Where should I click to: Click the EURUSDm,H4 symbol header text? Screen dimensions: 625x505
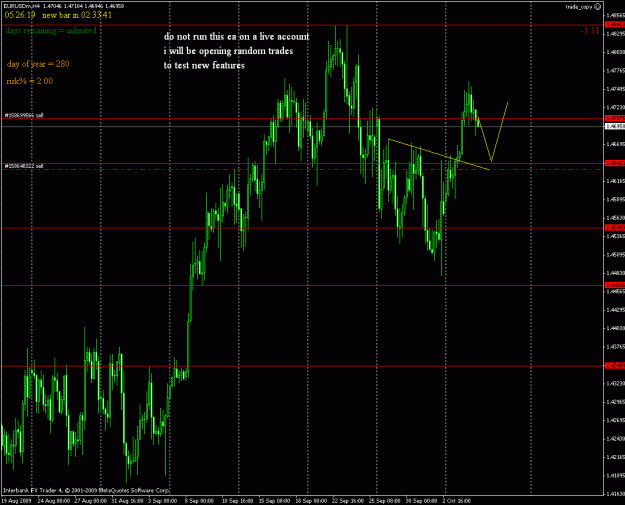pos(22,6)
